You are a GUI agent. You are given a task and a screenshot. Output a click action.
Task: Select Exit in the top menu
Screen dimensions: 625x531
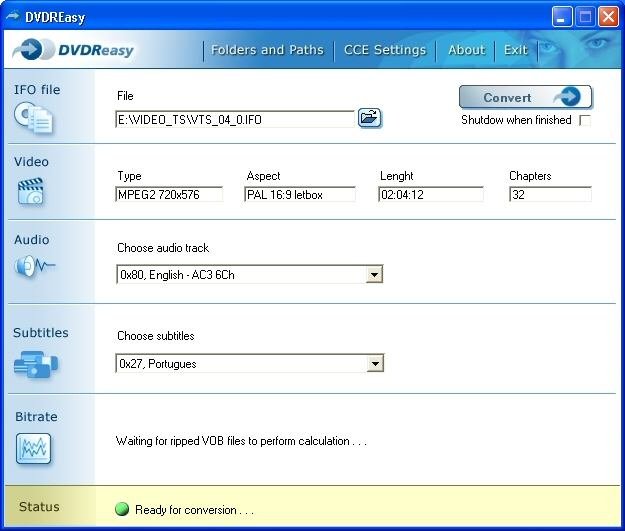[x=515, y=50]
